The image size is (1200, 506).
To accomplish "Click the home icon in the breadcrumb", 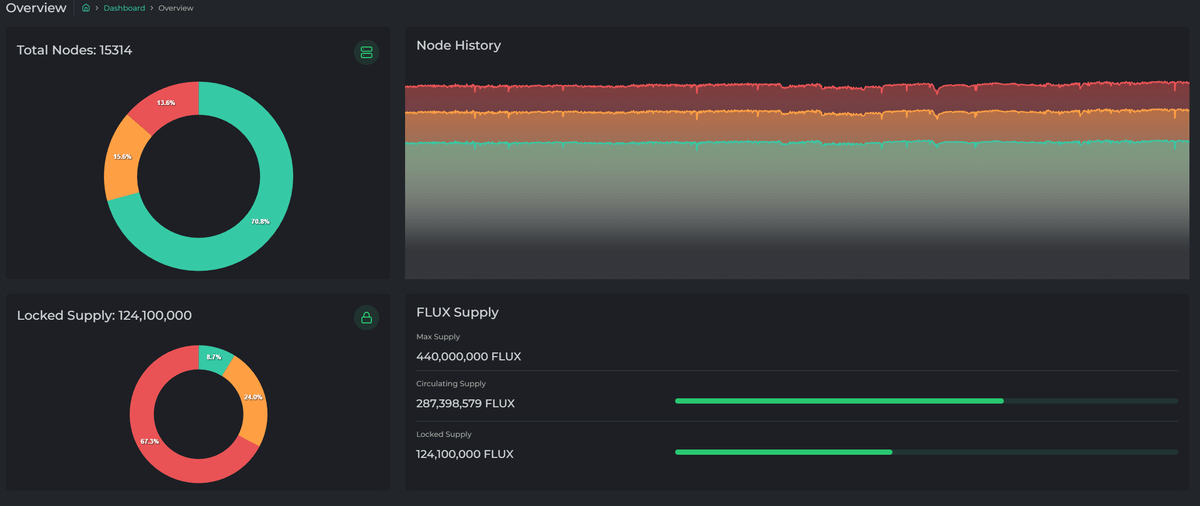I will point(86,8).
